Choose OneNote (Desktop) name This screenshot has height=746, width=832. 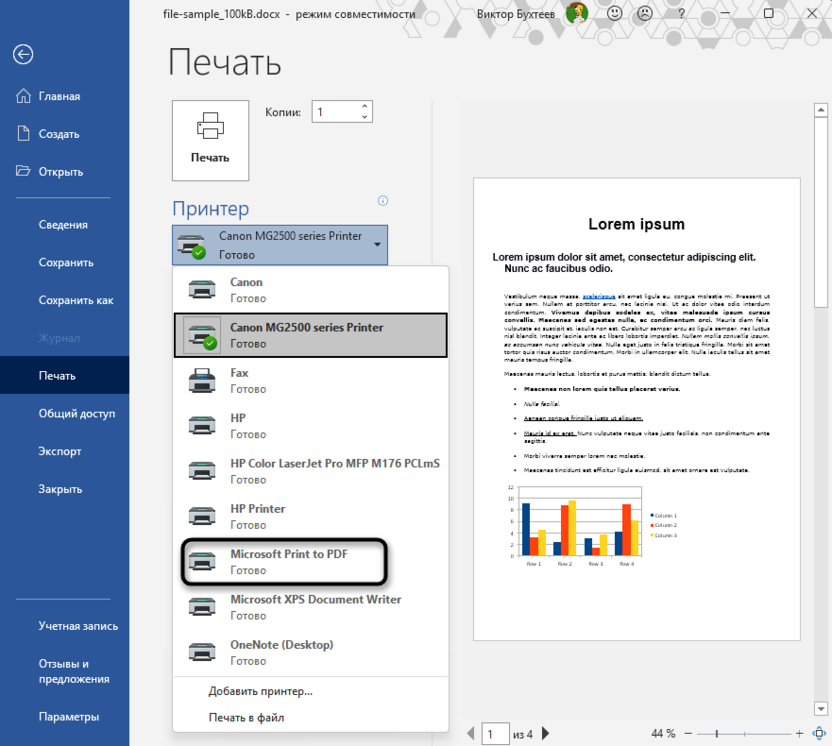[282, 645]
